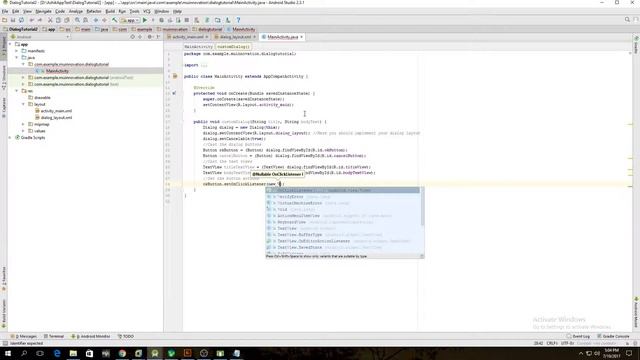The width and height of the screenshot is (640, 360).
Task: Expand the mipmap folder
Action: coord(23,124)
